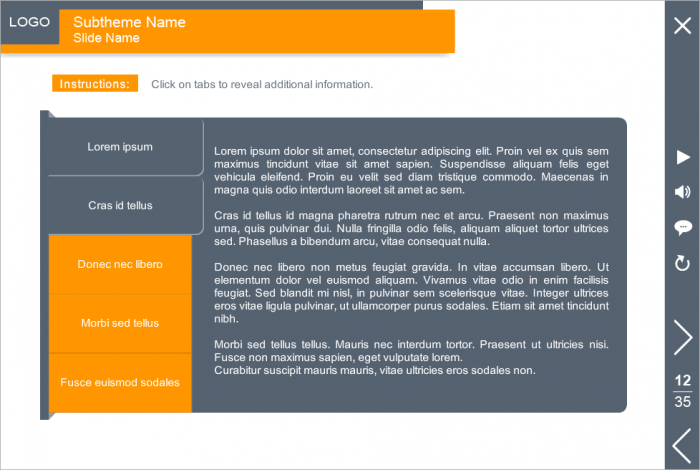
Task: Click the LOGO in the header
Action: coord(29,22)
